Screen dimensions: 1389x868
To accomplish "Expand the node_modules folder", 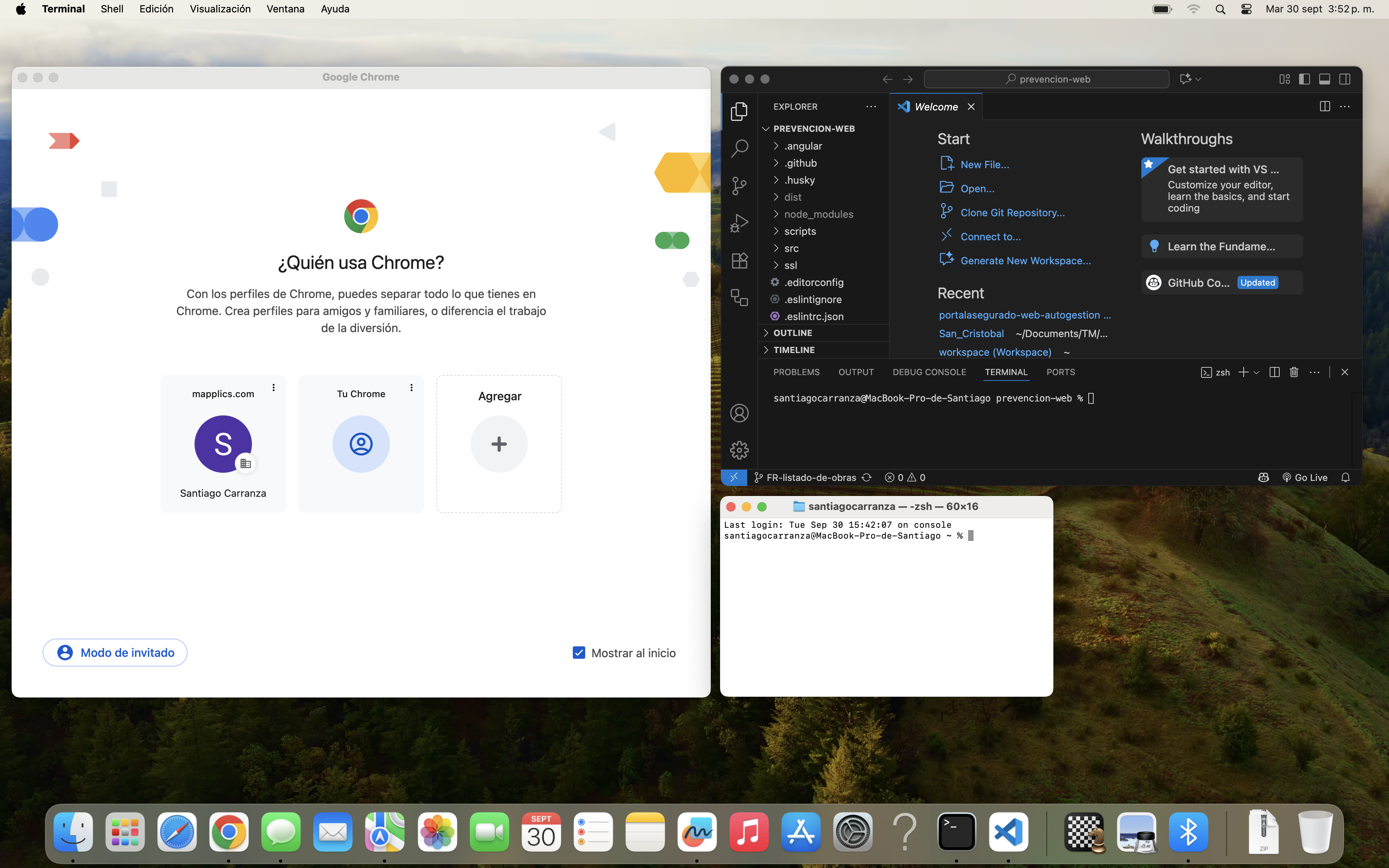I will [819, 214].
